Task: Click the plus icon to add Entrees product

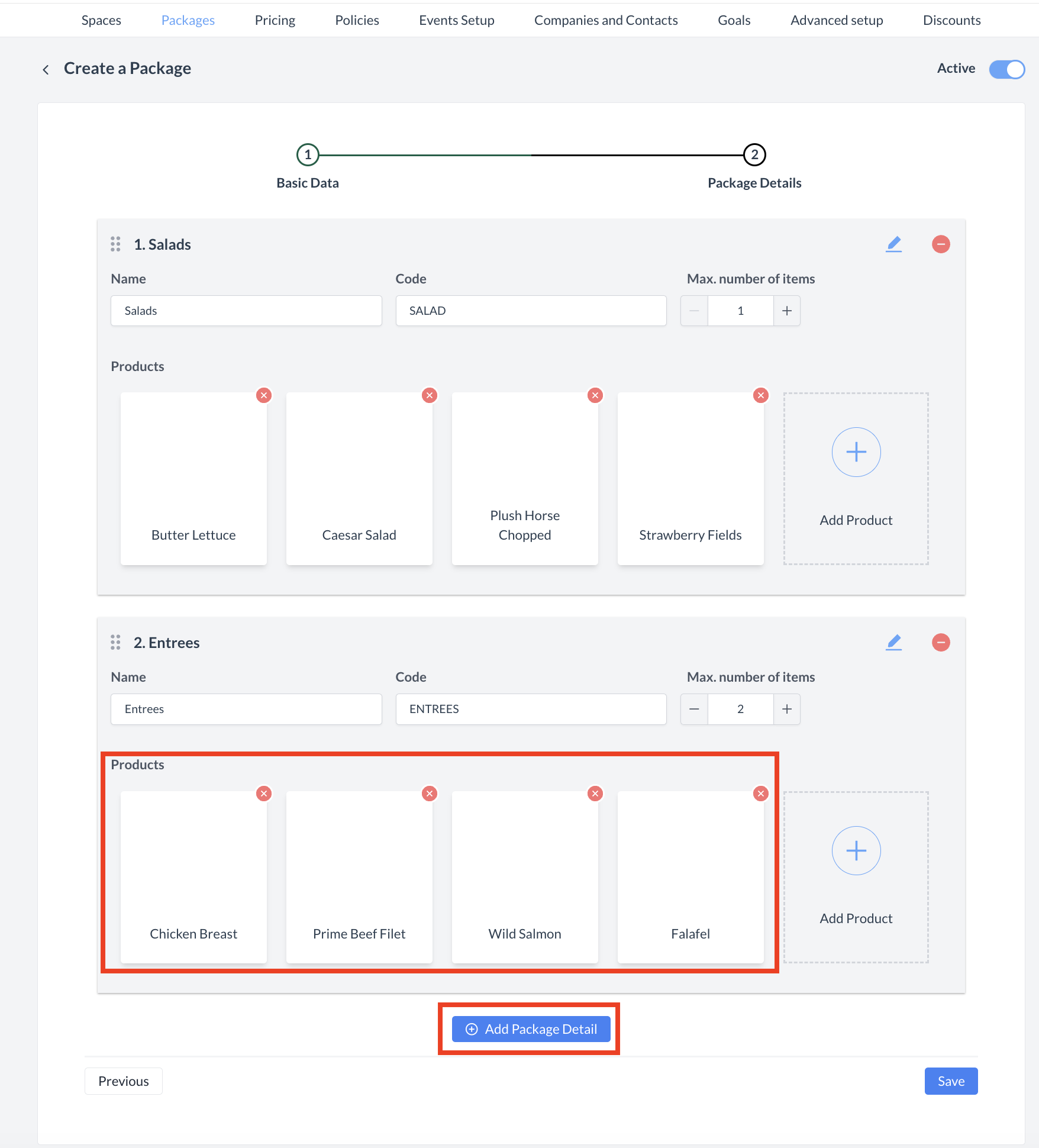Action: (x=856, y=850)
